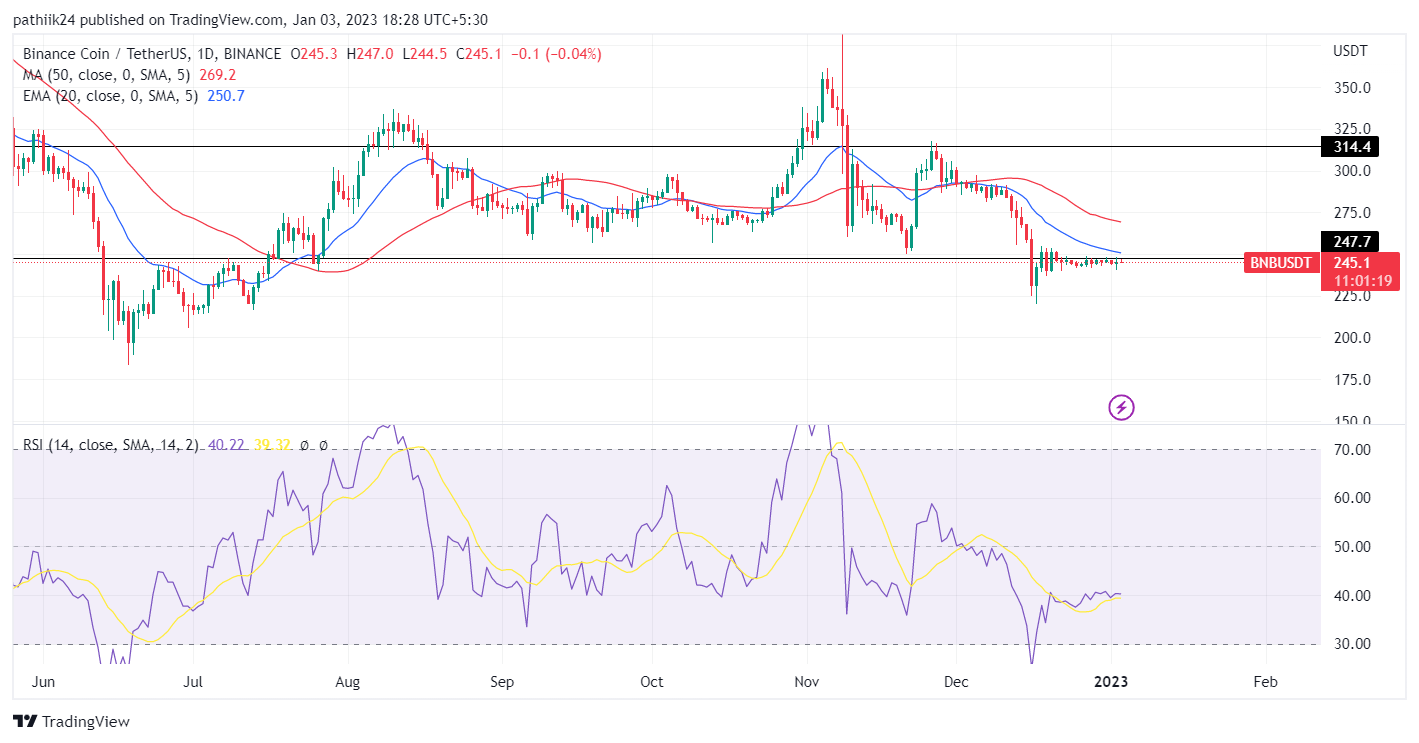Click the 175.0 price axis label
The image size is (1419, 743).
[x=1351, y=380]
